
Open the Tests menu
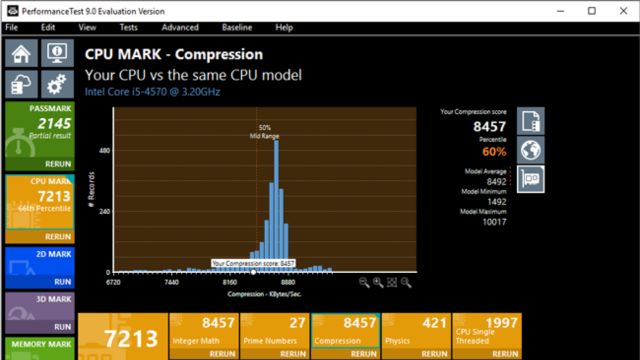[129, 27]
